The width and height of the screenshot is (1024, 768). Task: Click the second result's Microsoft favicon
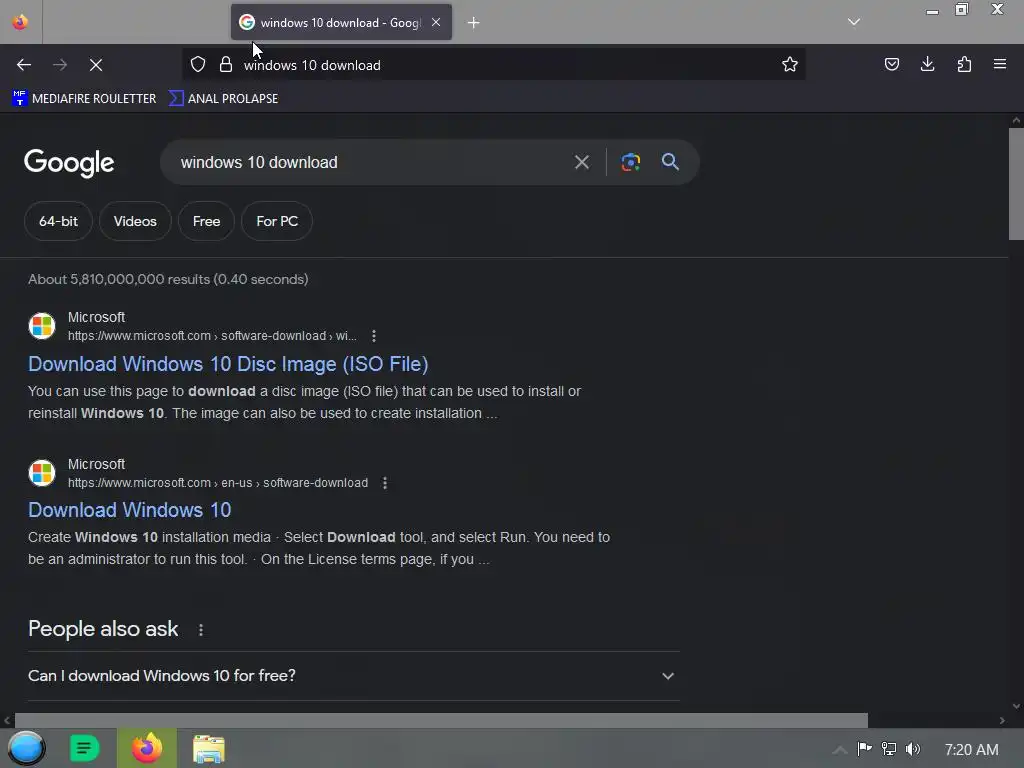click(x=42, y=473)
